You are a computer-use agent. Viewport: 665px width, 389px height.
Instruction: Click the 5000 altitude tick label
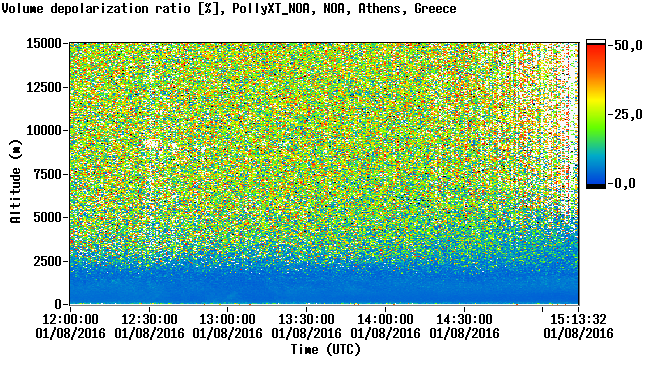(48, 218)
